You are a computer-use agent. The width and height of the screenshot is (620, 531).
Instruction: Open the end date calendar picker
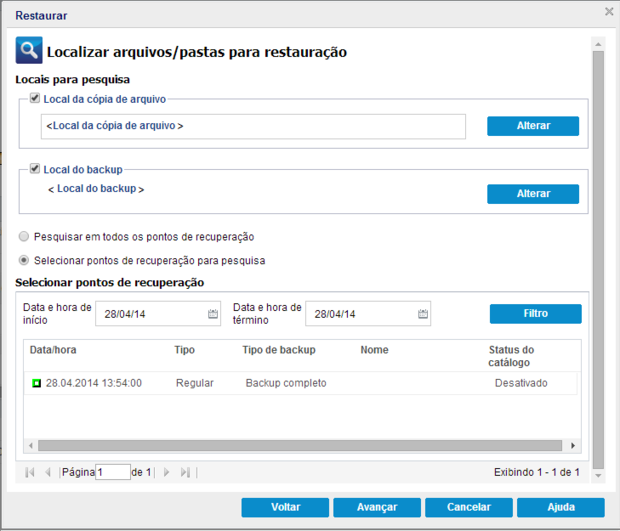coord(423,314)
